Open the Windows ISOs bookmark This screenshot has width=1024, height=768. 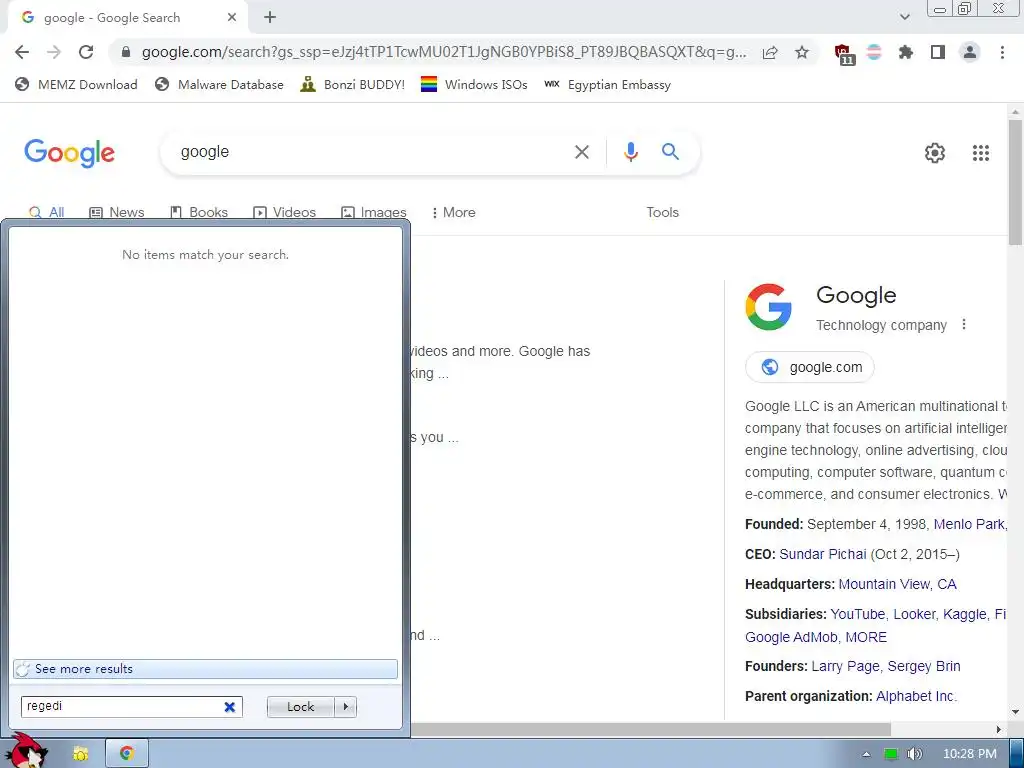(474, 84)
